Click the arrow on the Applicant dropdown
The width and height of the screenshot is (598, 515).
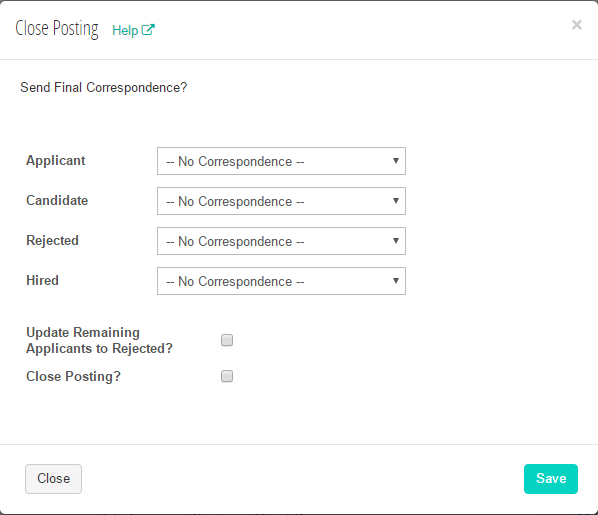tap(396, 161)
